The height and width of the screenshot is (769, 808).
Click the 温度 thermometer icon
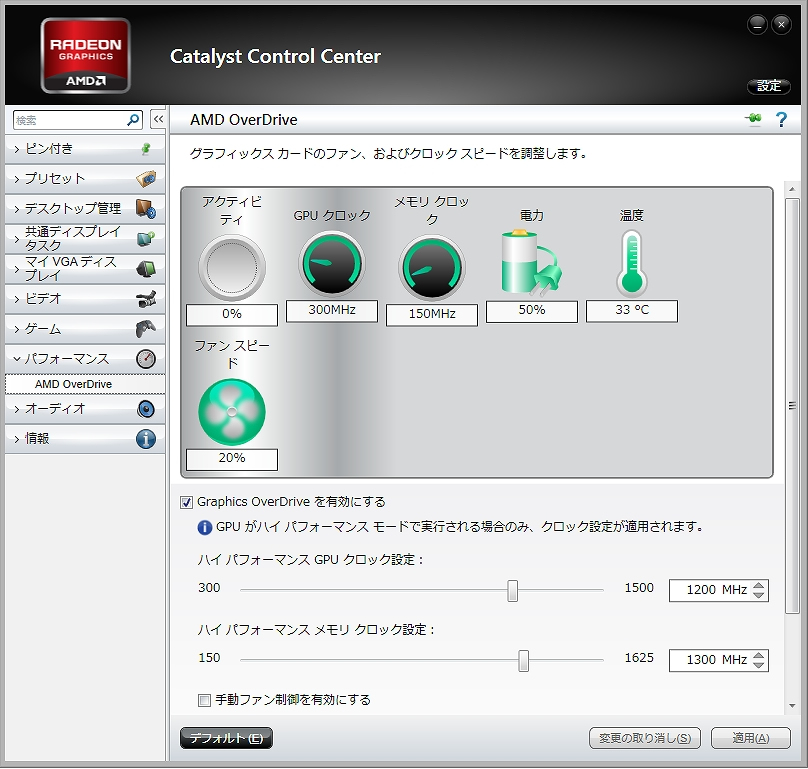pyautogui.click(x=632, y=263)
